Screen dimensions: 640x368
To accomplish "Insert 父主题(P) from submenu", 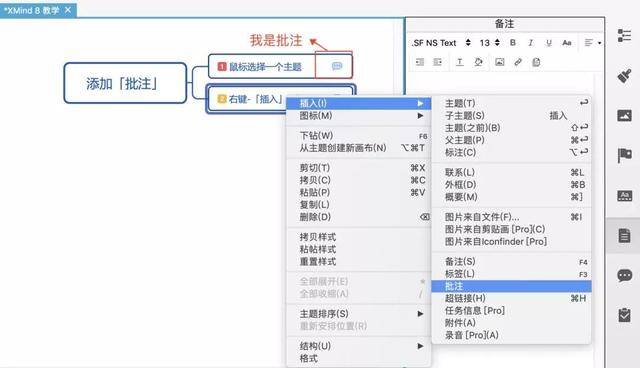I will click(x=511, y=140).
